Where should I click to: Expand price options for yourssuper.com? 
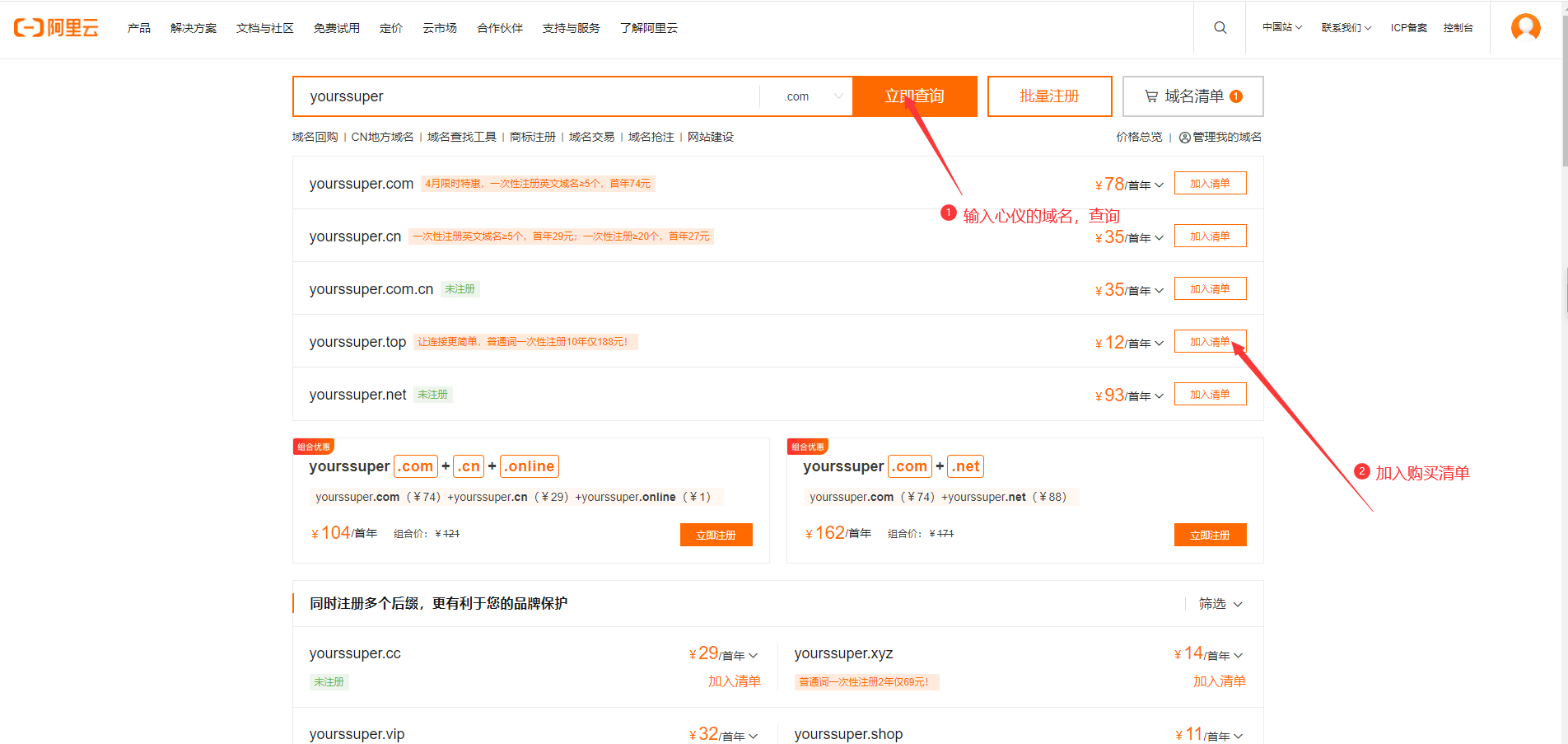coord(1159,185)
